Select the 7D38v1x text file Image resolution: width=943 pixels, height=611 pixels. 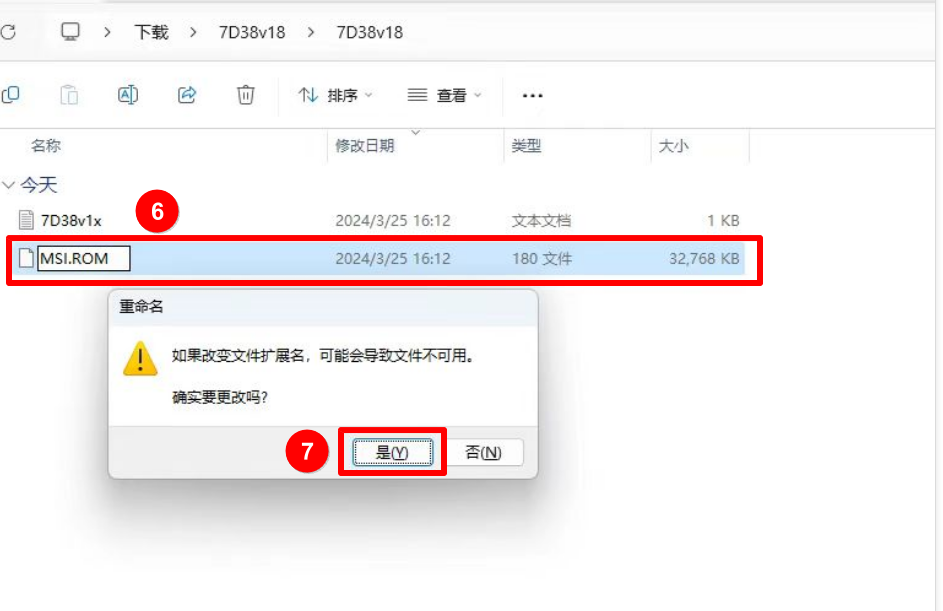coord(70,220)
